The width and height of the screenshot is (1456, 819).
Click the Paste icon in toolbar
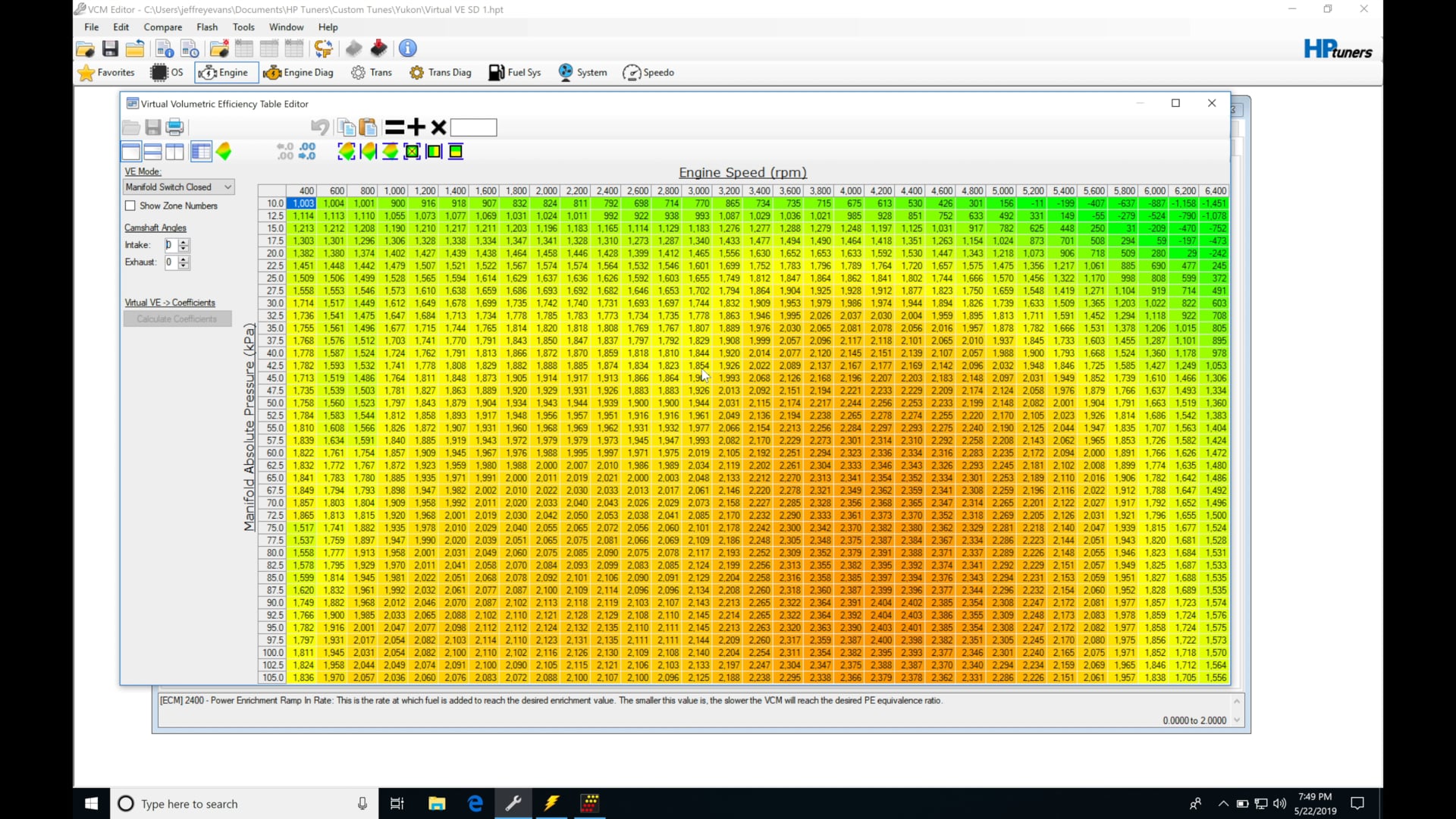(x=368, y=127)
